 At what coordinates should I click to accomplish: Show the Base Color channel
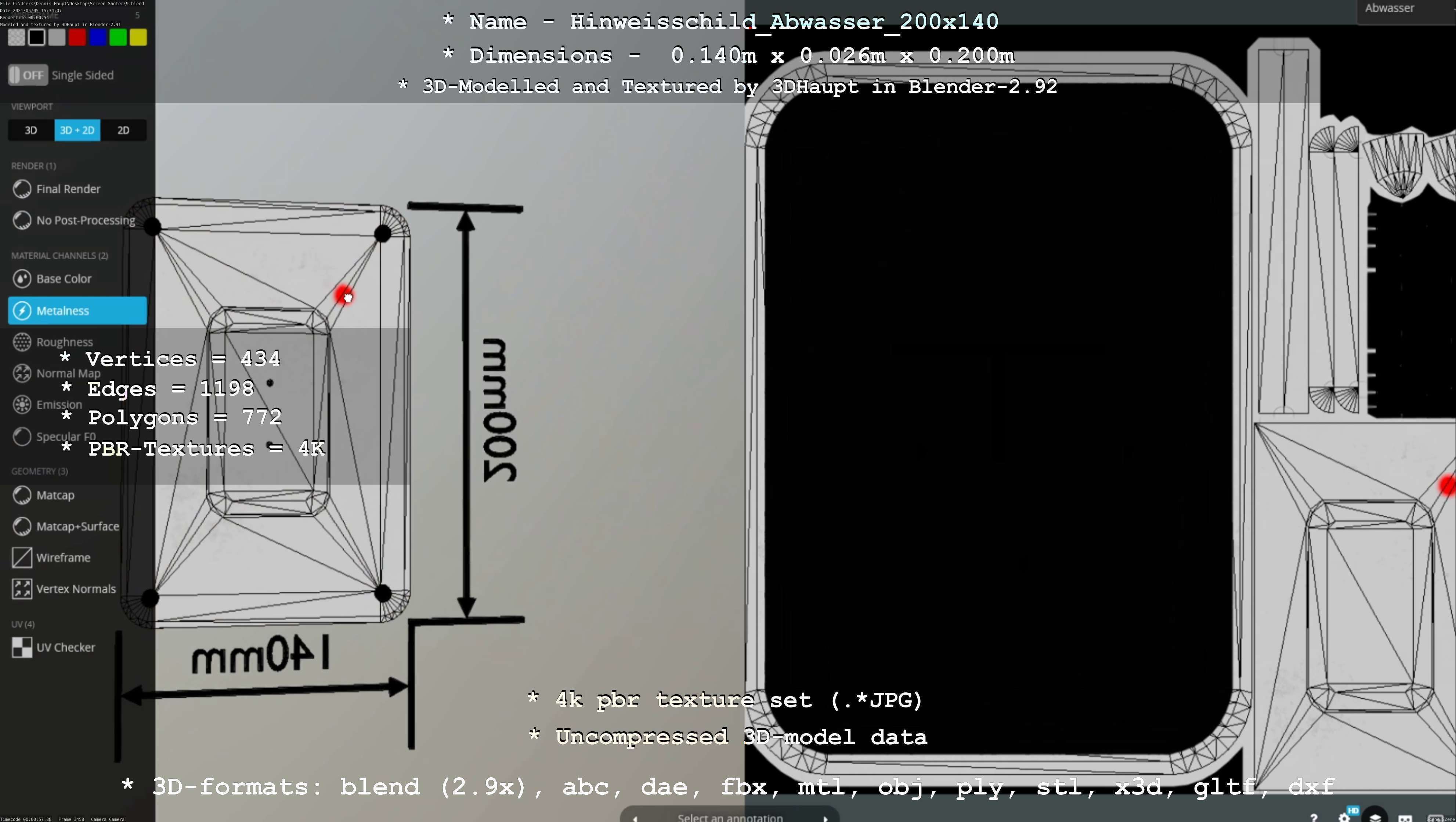(x=63, y=279)
